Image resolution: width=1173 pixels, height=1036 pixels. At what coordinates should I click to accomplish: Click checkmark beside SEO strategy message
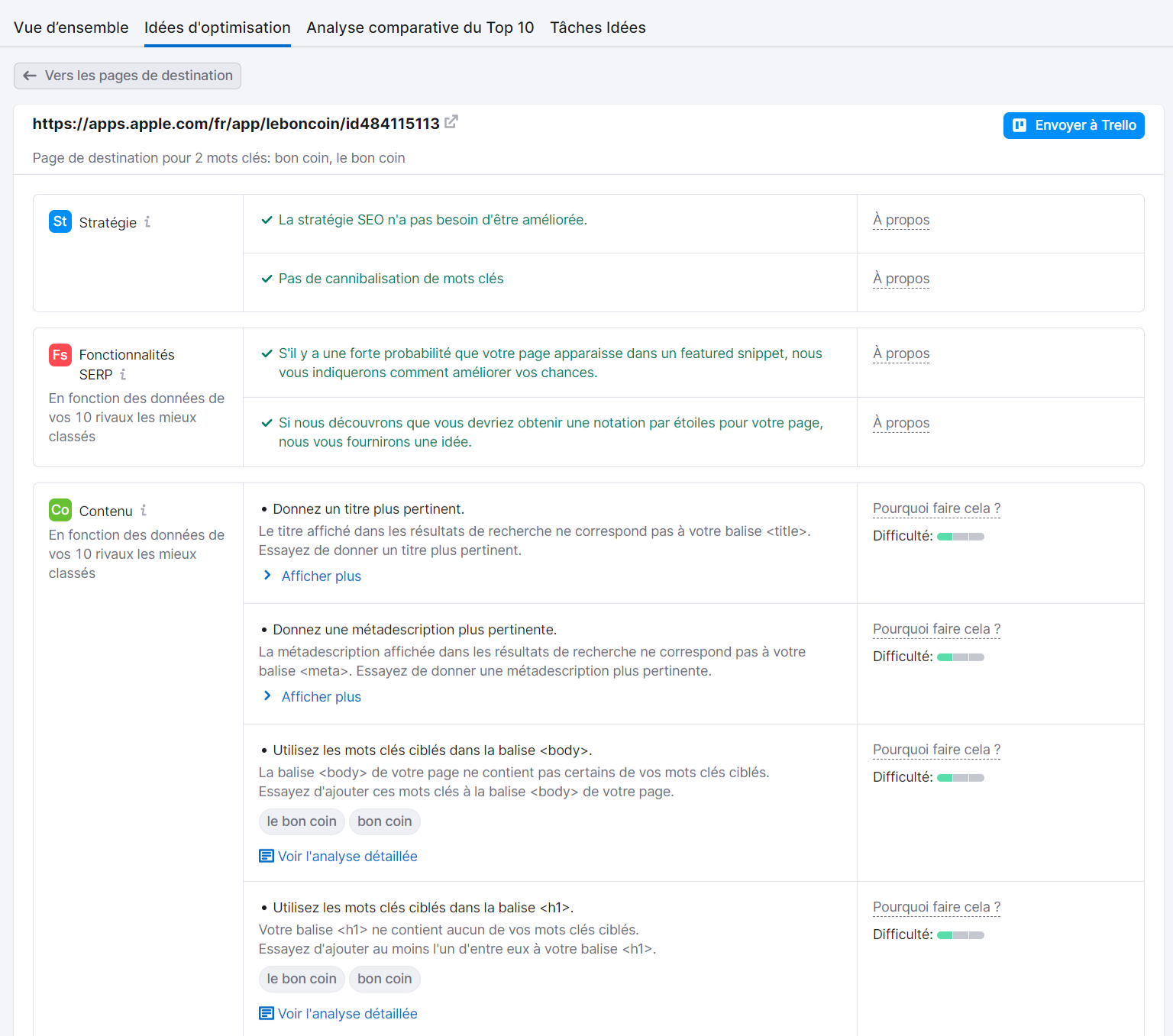tap(267, 220)
